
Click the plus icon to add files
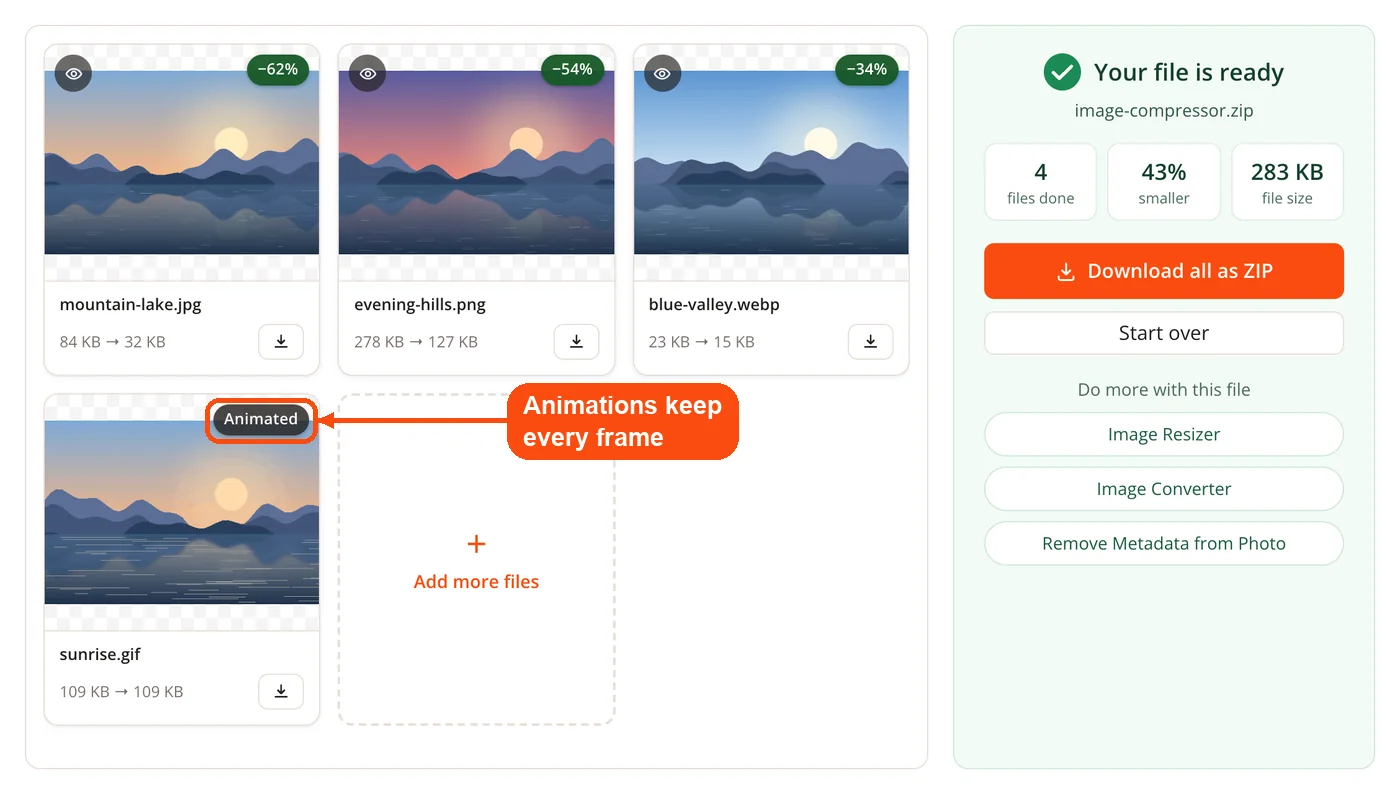pyautogui.click(x=476, y=544)
